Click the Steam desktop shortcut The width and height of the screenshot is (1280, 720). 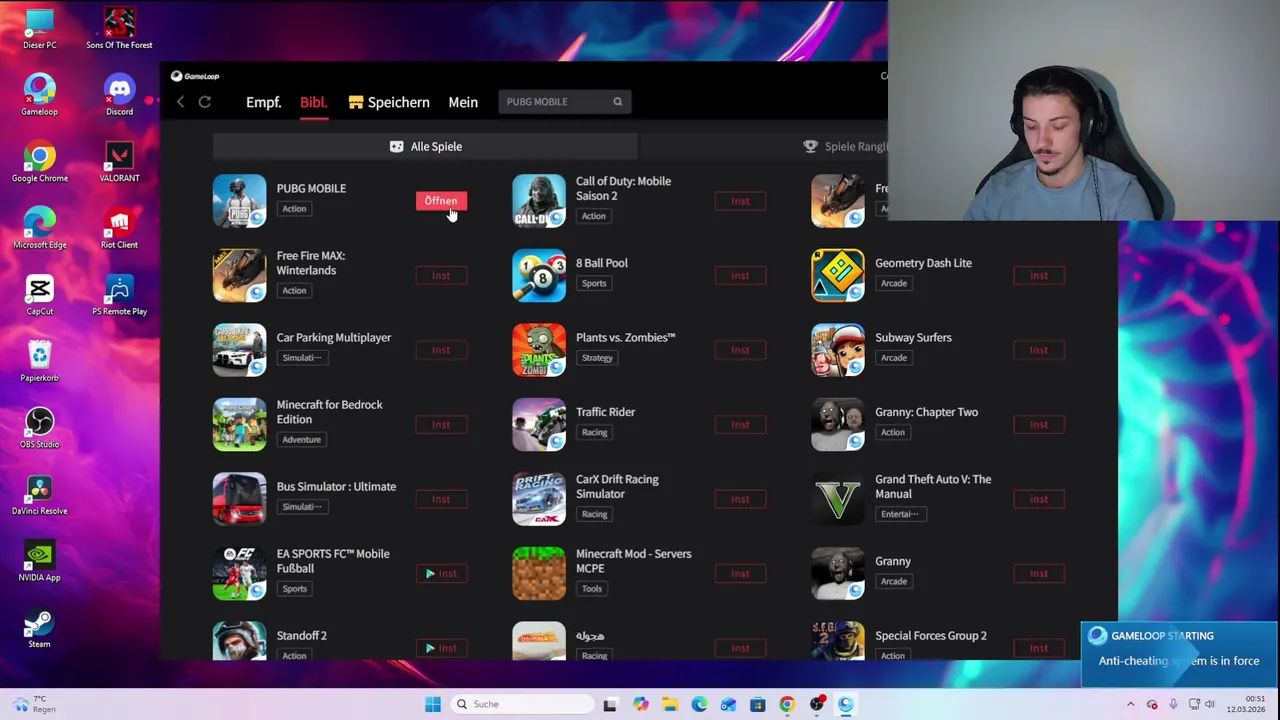pos(39,628)
